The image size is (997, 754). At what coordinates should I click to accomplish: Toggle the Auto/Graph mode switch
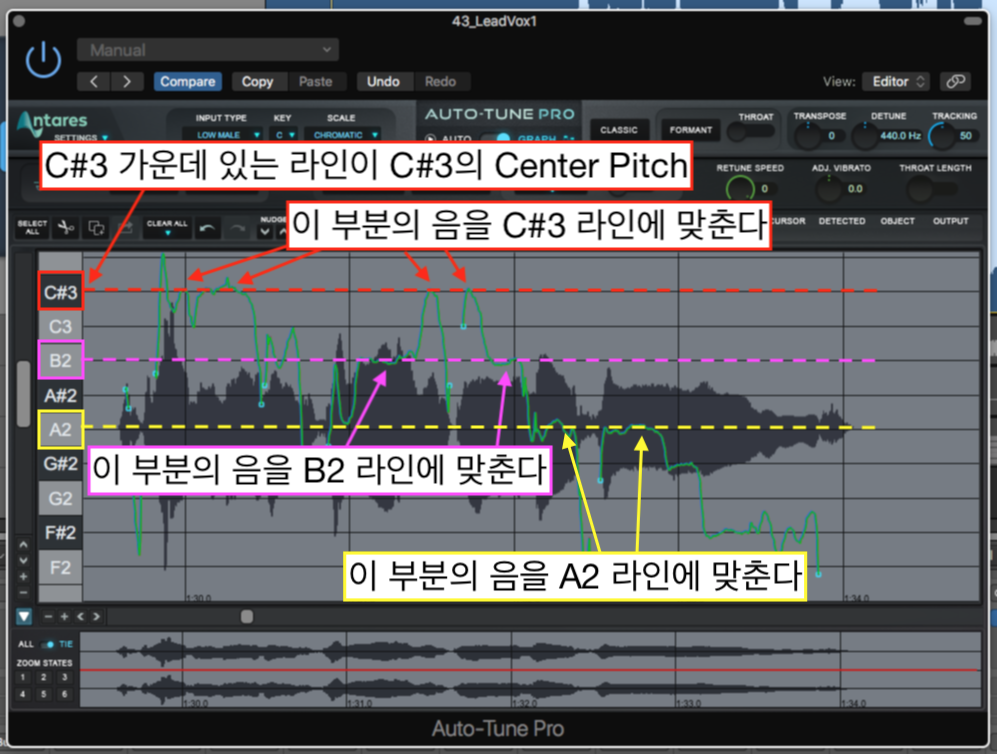tap(498, 137)
